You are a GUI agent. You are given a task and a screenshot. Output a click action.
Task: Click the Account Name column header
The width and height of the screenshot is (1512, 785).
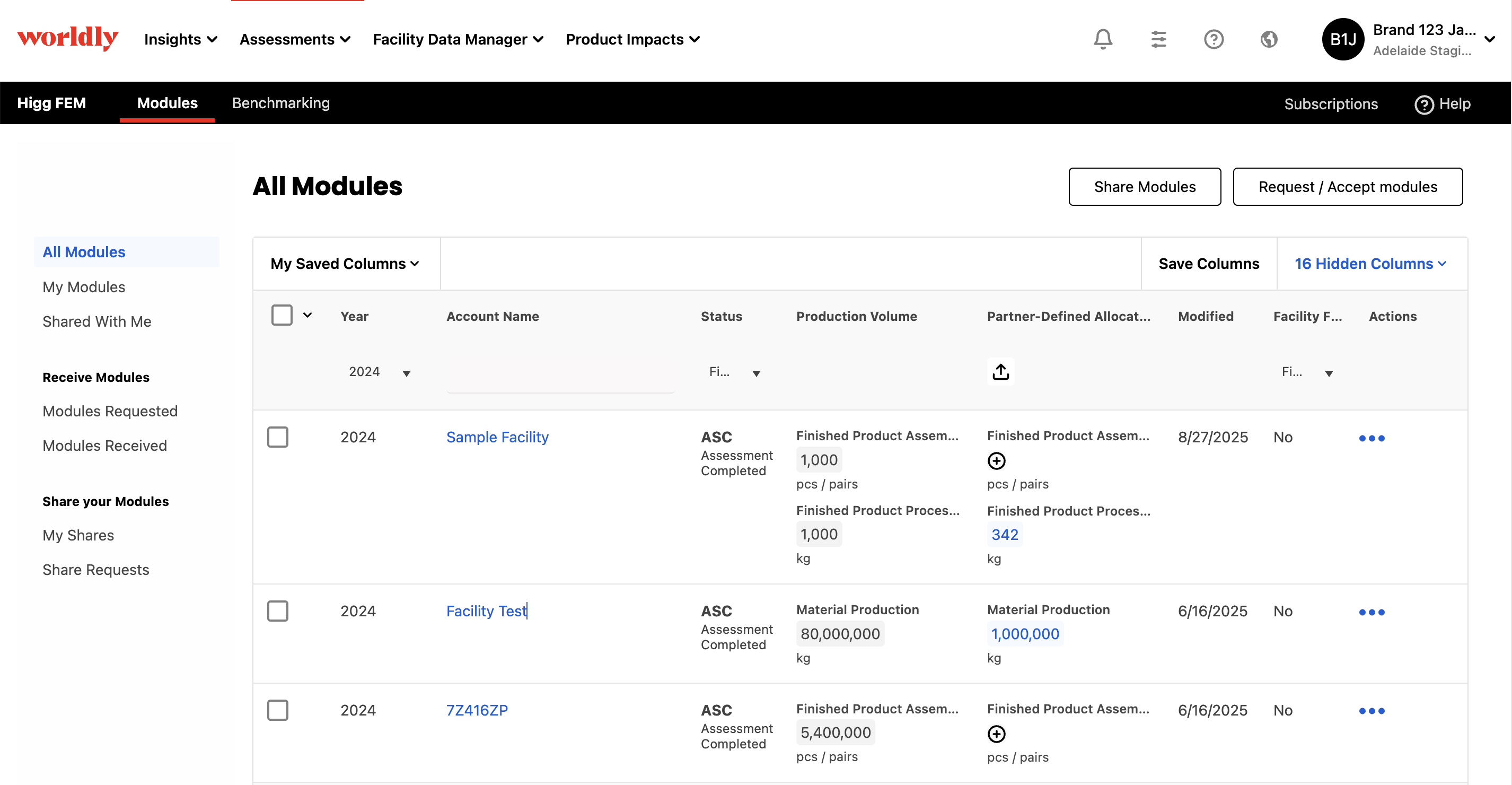coord(493,317)
